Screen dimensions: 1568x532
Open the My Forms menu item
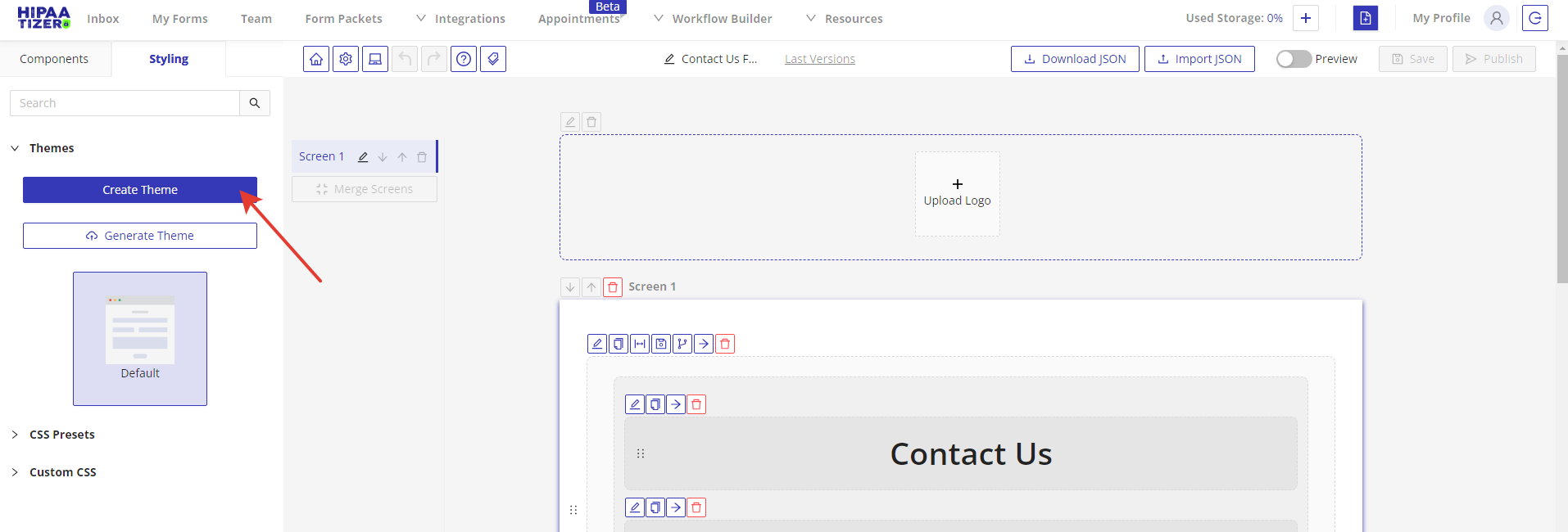pyautogui.click(x=179, y=19)
